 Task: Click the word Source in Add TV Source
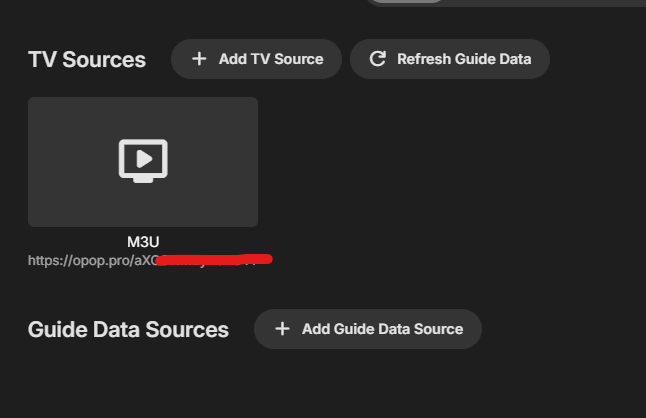click(x=298, y=59)
